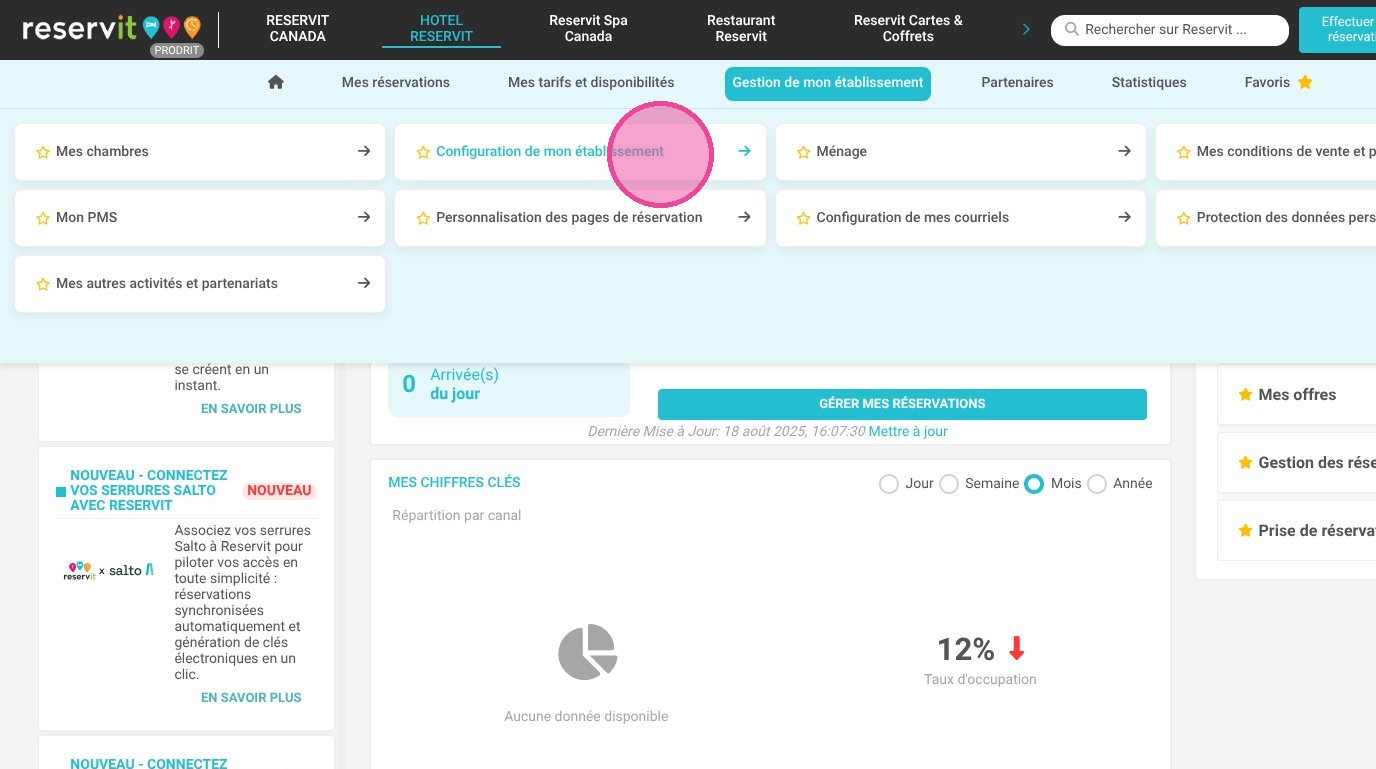Open Mes tarifs et disponibilités menu
The image size is (1376, 769).
click(x=591, y=82)
